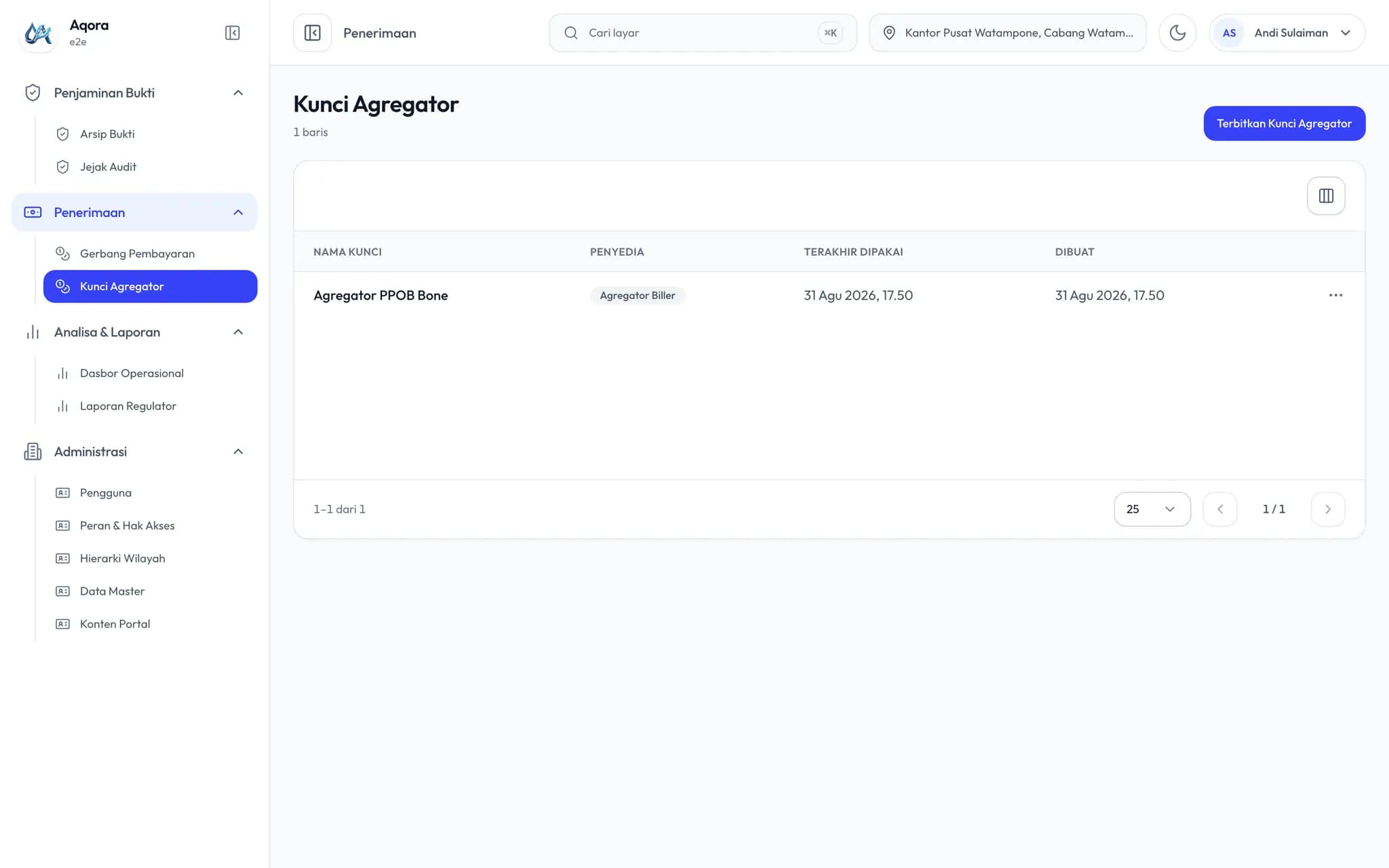
Task: Sort by Nama Kunci column header
Action: pos(347,252)
